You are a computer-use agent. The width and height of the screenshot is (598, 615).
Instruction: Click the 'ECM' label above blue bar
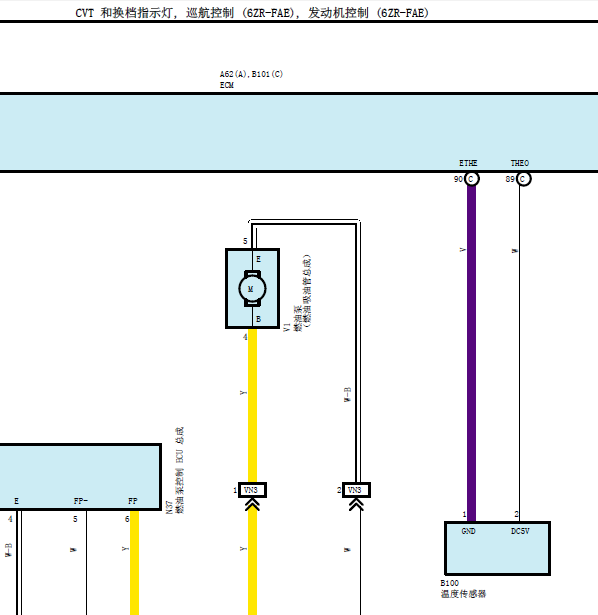click(227, 85)
